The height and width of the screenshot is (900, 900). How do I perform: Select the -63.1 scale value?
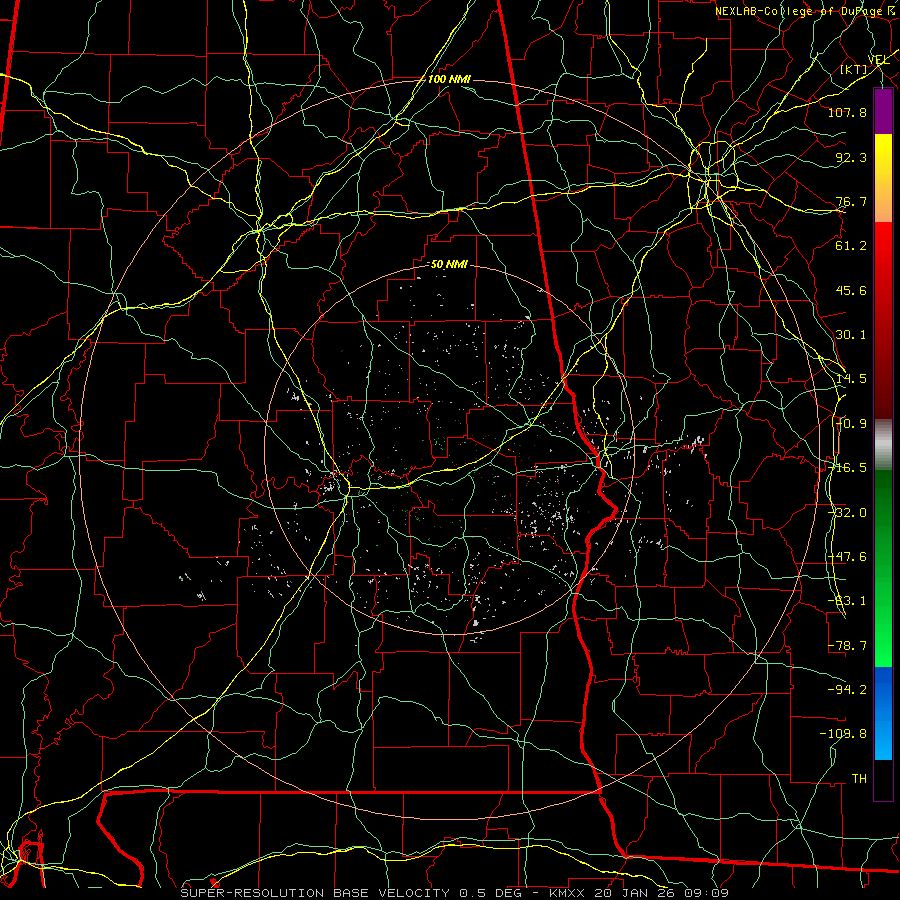coord(847,601)
